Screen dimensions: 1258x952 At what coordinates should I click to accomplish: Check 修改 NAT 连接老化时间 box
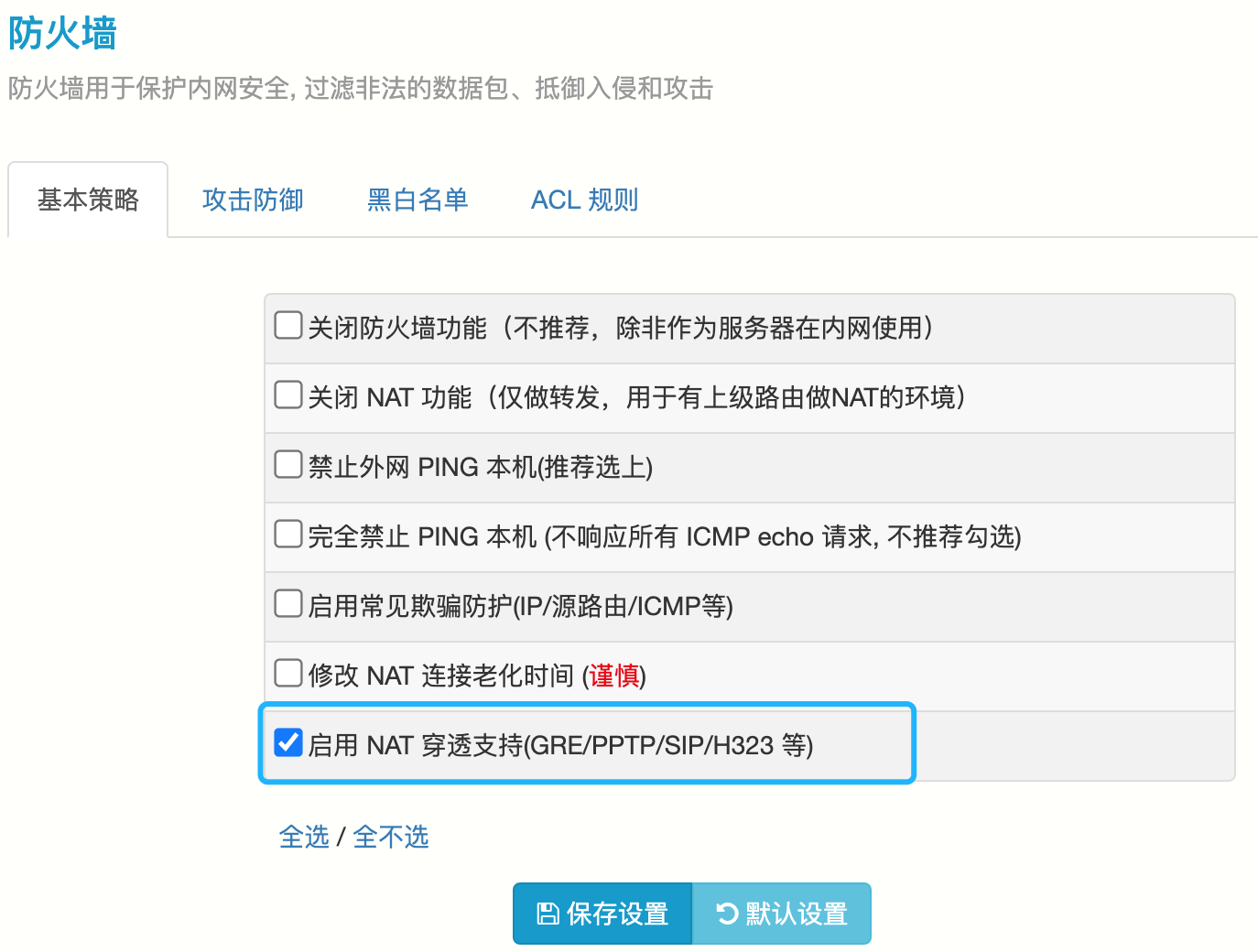point(288,673)
